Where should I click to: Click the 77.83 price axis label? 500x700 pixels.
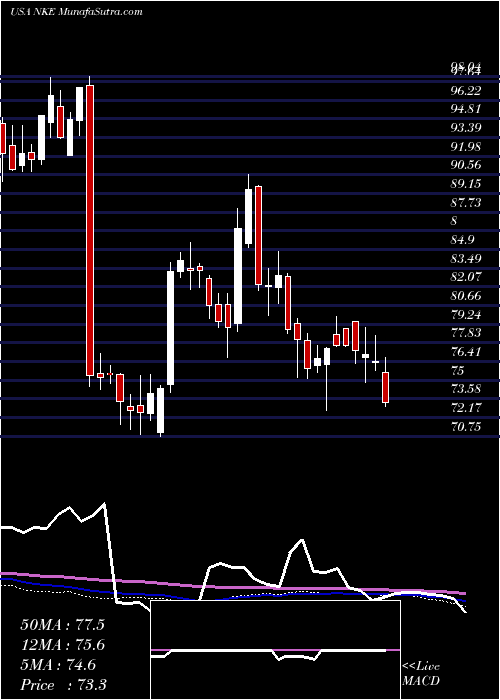[x=466, y=333]
